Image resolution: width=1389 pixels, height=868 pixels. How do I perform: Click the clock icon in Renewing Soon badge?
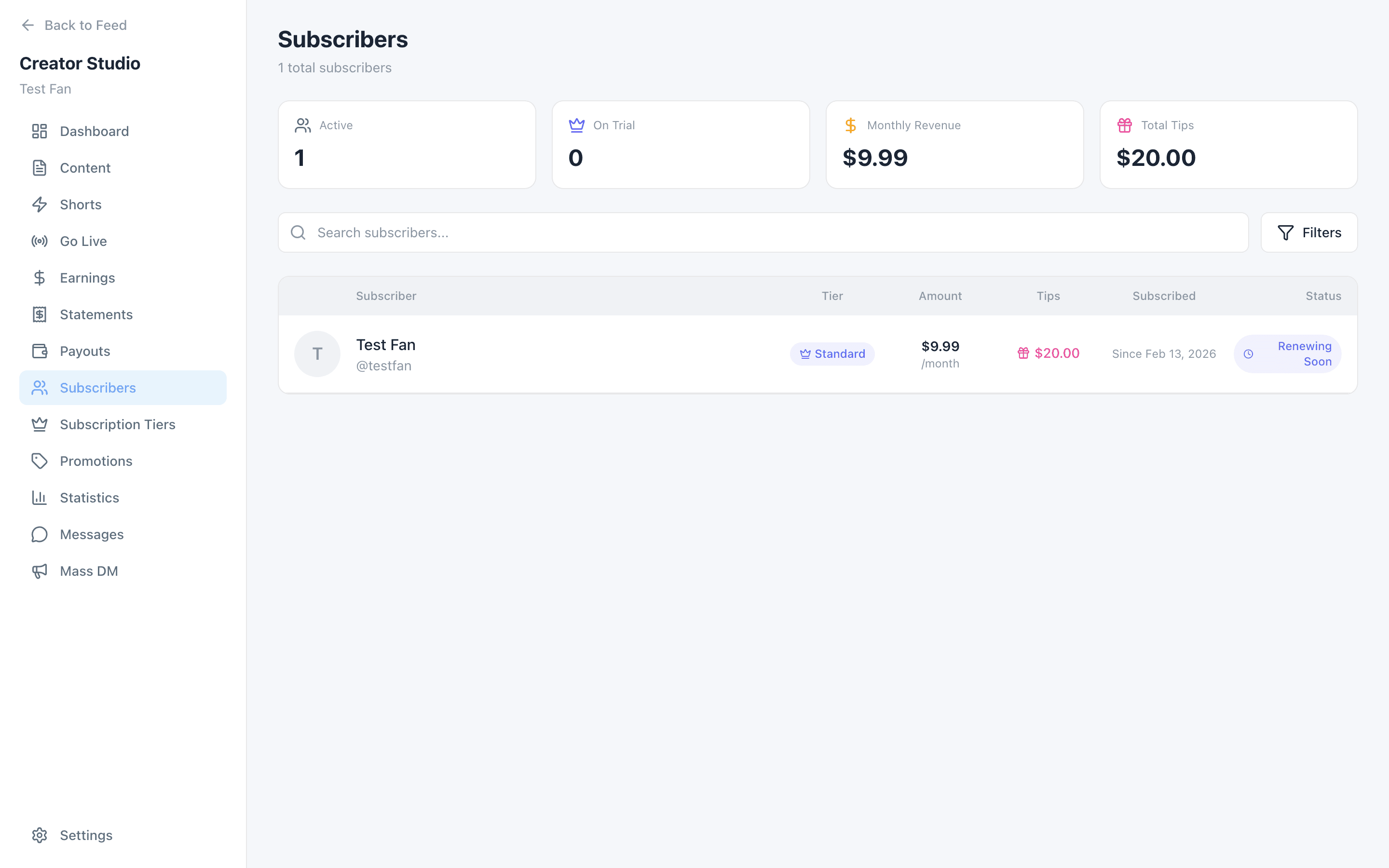[1248, 354]
